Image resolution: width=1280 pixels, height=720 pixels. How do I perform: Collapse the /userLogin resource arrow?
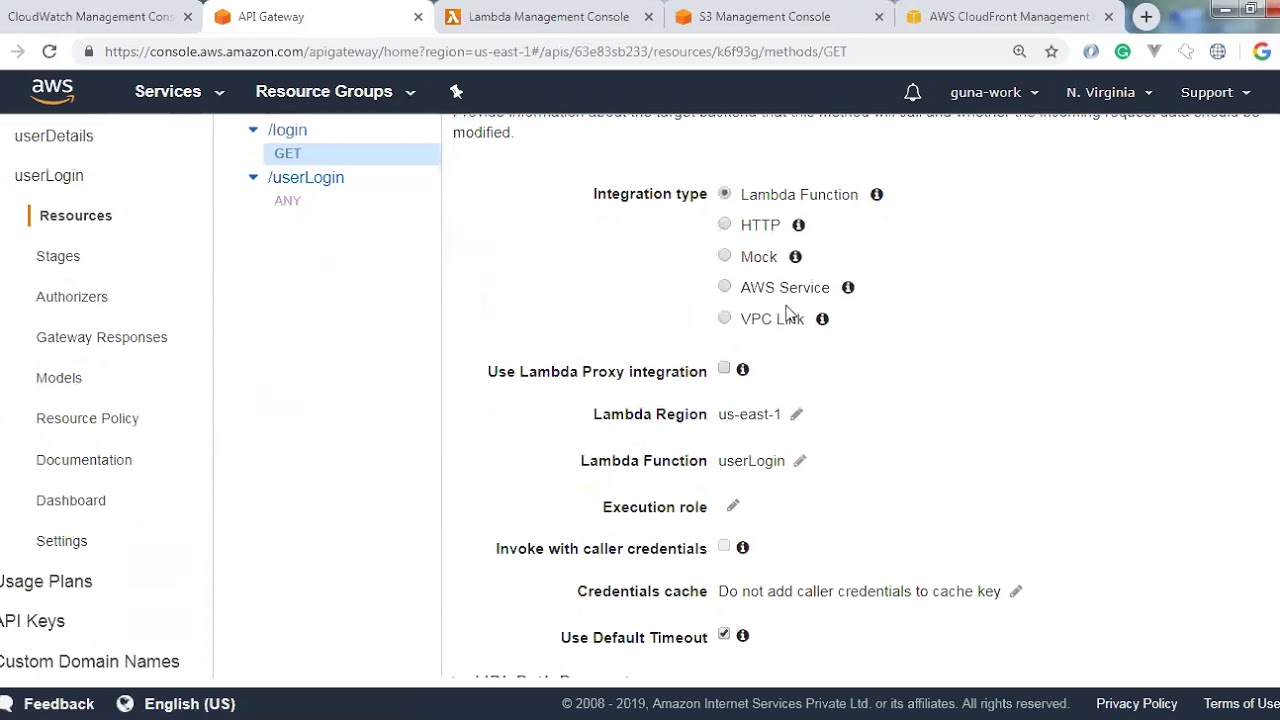coord(253,177)
